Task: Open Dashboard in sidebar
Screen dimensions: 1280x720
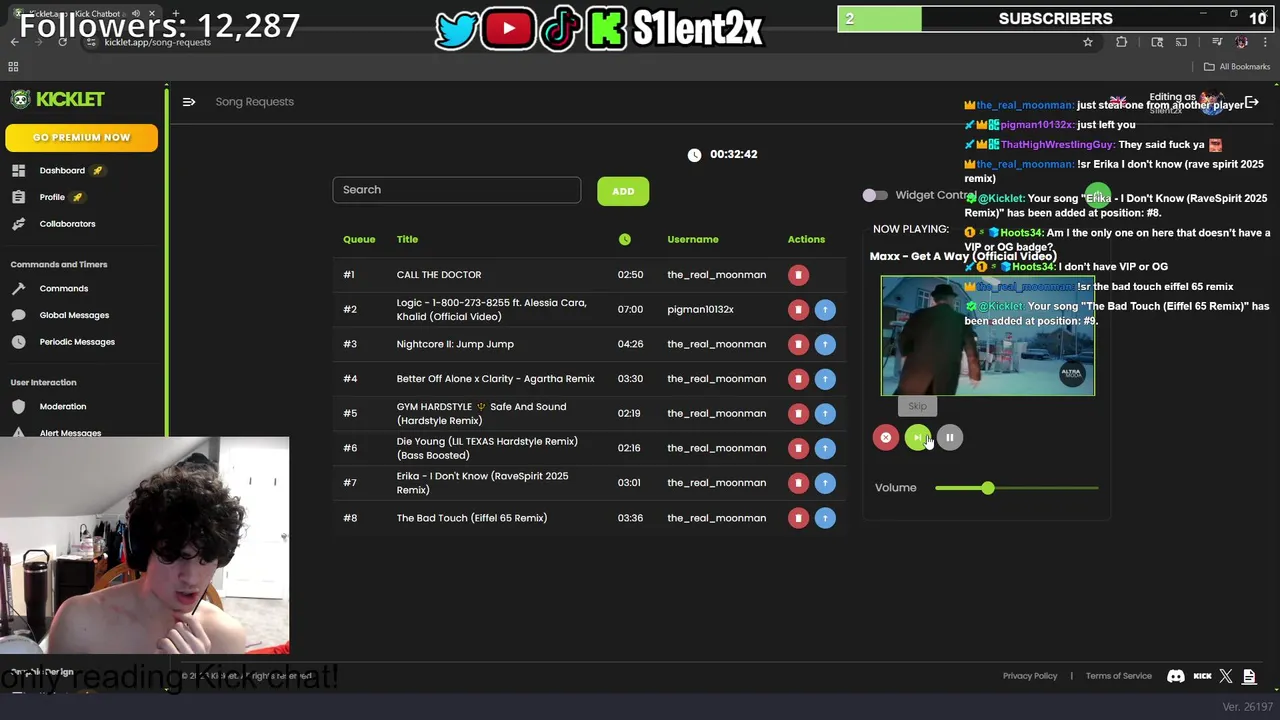Action: click(62, 171)
